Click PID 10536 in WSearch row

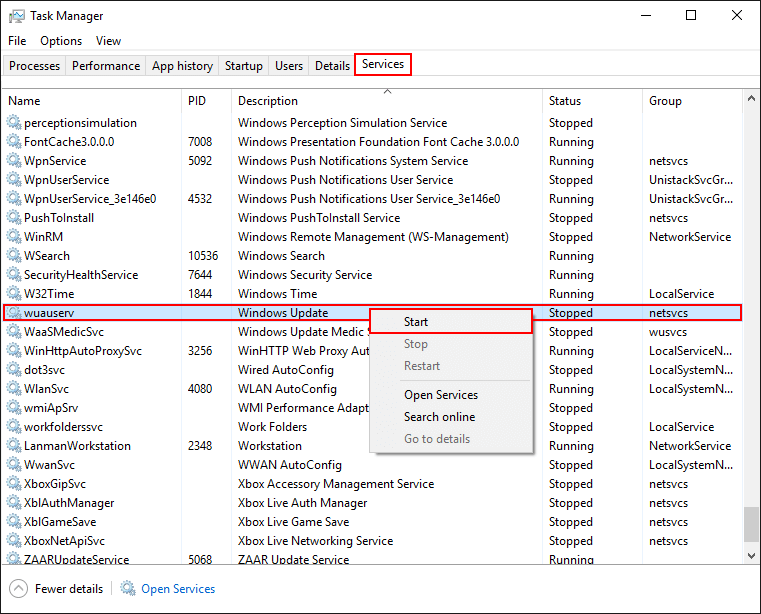(203, 255)
